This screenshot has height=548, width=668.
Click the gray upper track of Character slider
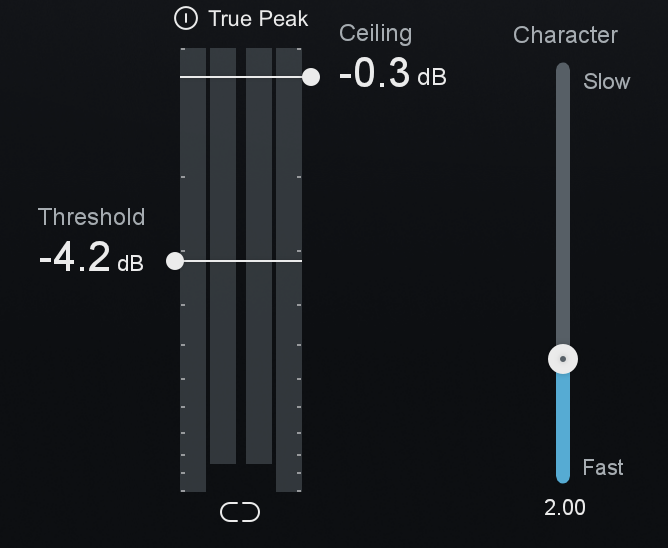pos(563,200)
